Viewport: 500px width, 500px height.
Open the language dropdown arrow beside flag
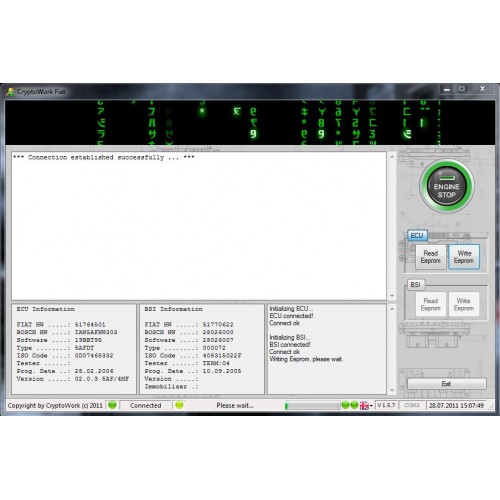(371, 406)
